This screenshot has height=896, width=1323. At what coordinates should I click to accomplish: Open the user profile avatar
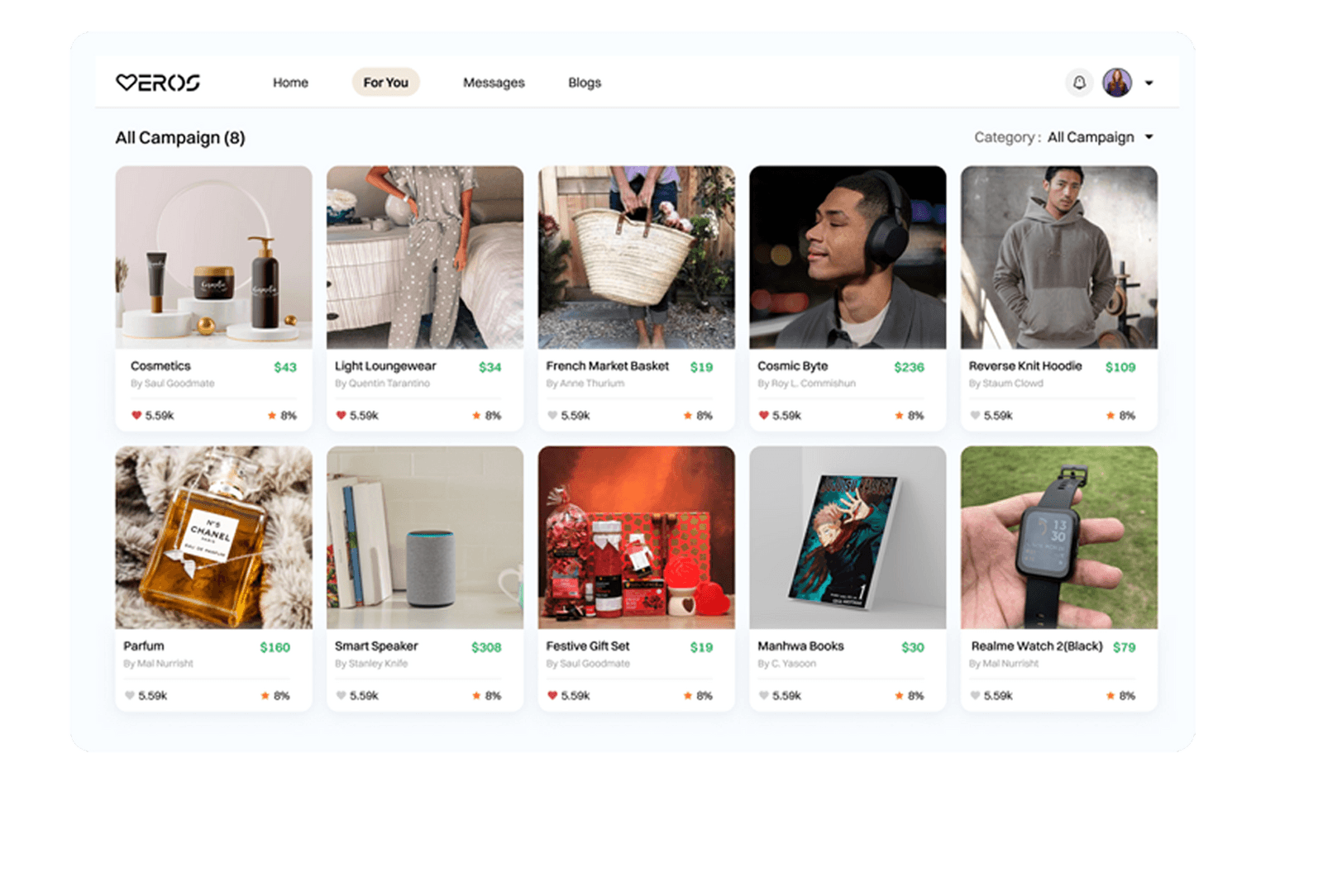click(1117, 83)
